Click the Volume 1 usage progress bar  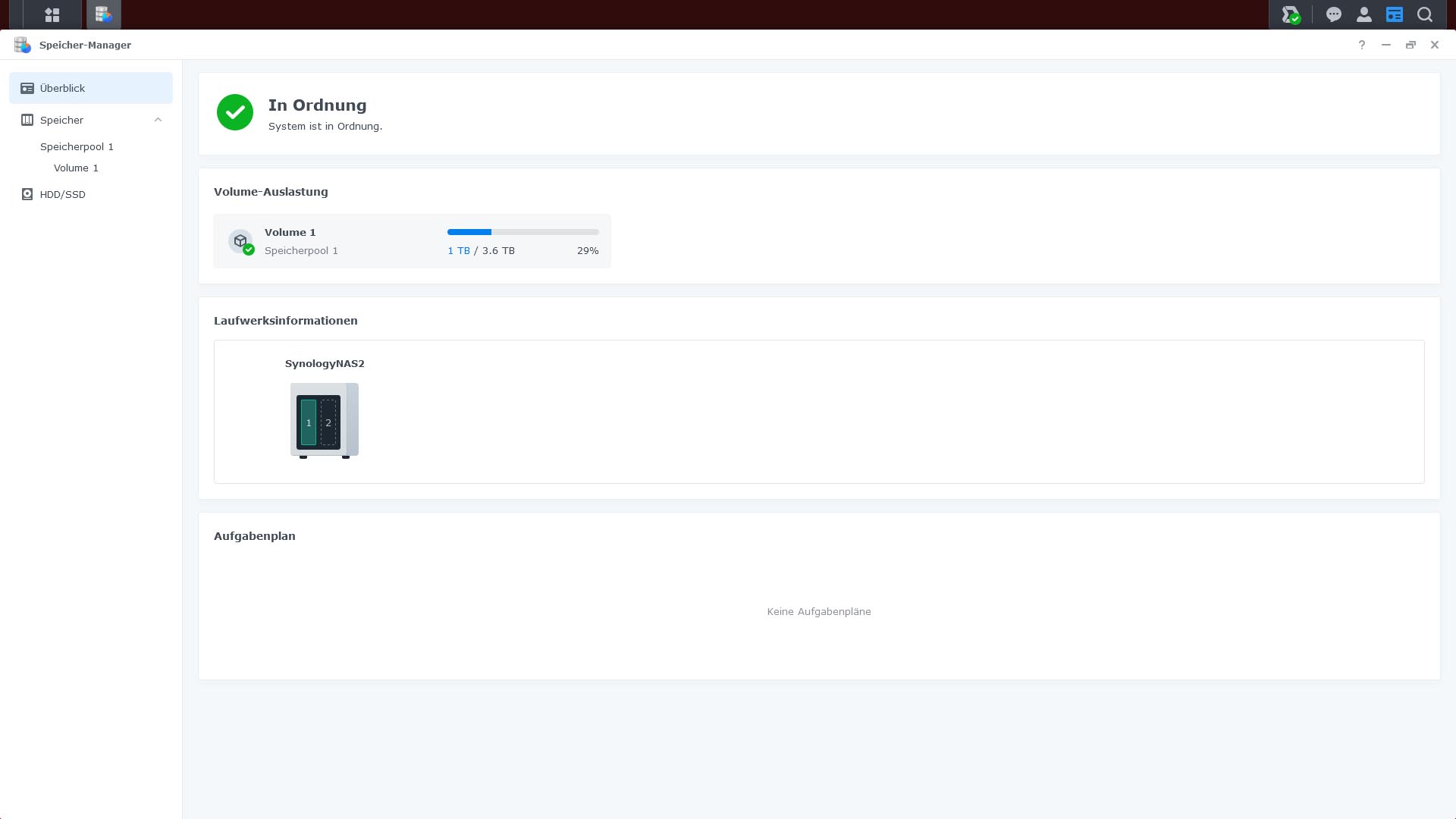[522, 232]
